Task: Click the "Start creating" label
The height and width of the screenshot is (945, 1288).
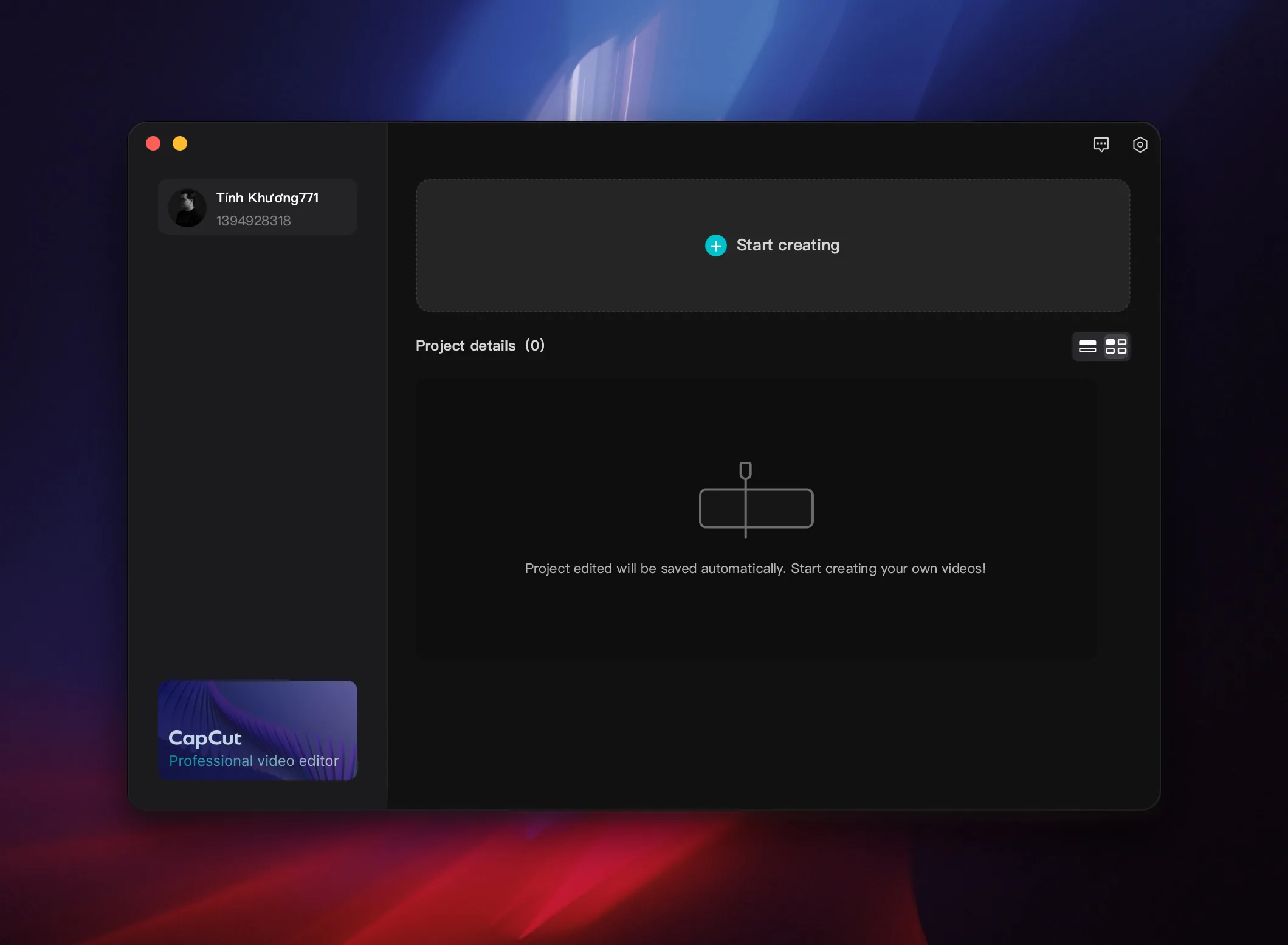Action: (788, 245)
